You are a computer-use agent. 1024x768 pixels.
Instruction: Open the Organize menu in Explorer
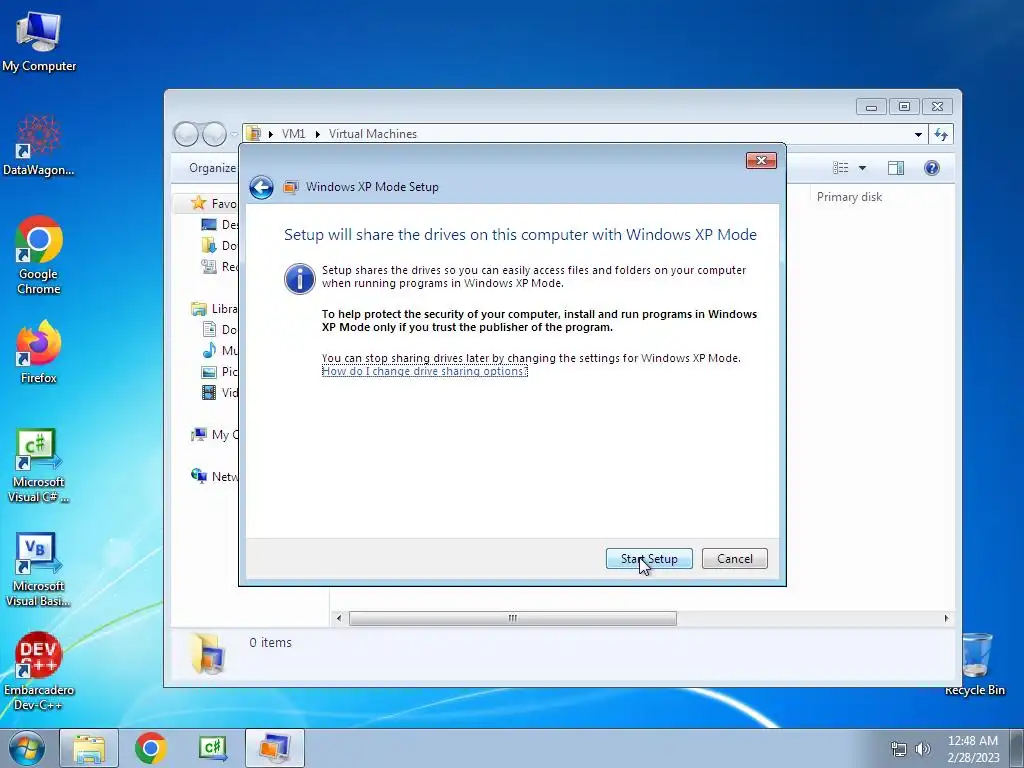point(213,168)
